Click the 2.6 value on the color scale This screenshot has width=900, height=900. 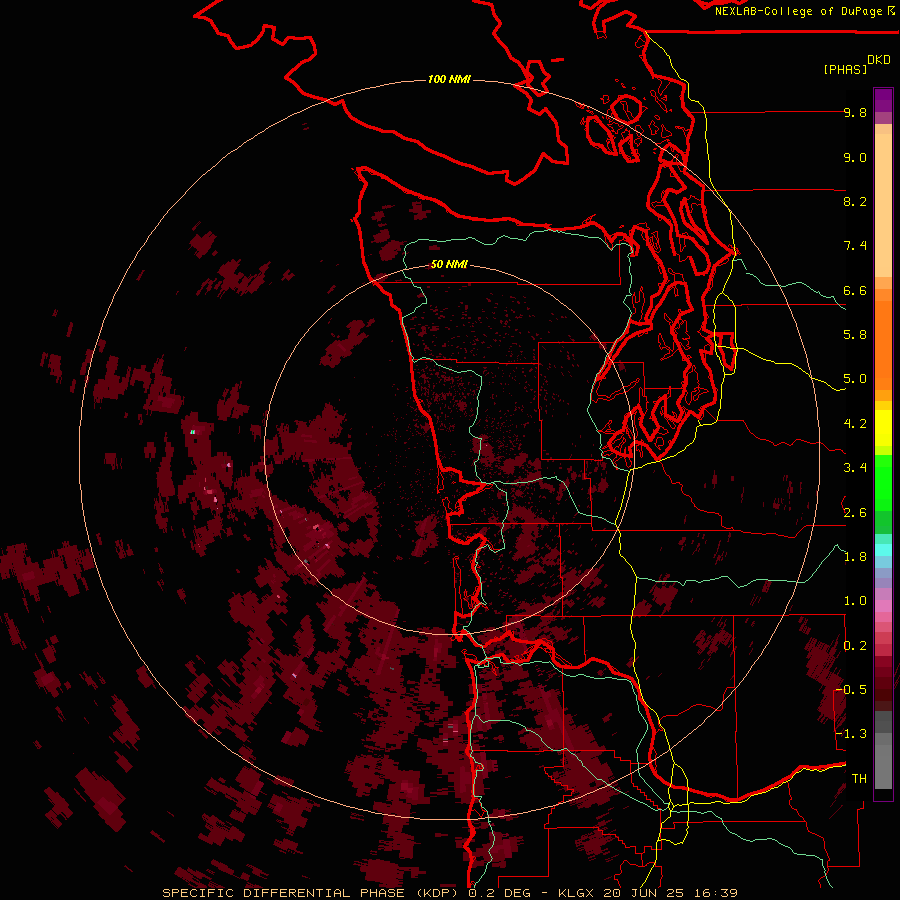pos(855,513)
